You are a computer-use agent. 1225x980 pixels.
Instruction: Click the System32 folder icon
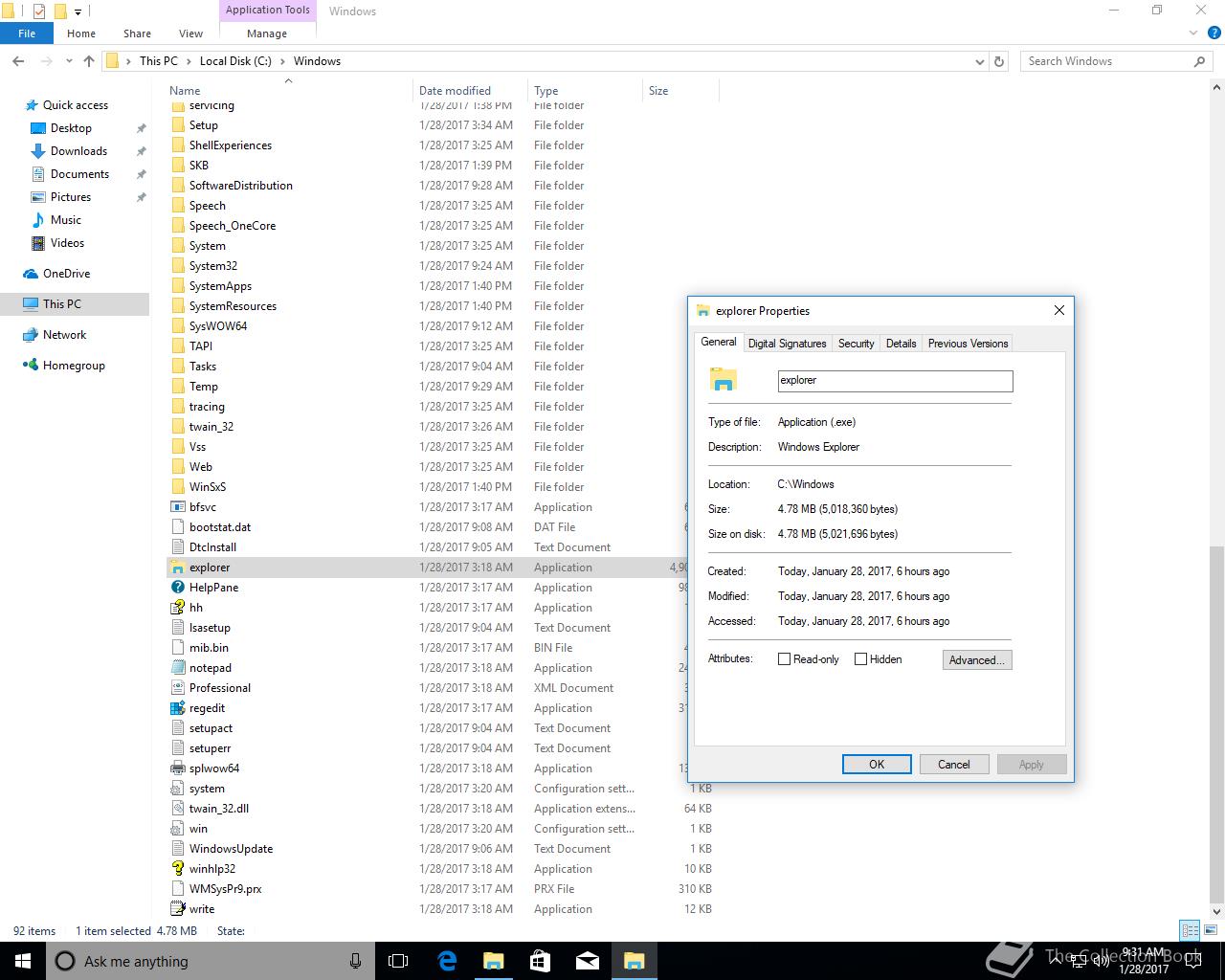click(x=177, y=266)
